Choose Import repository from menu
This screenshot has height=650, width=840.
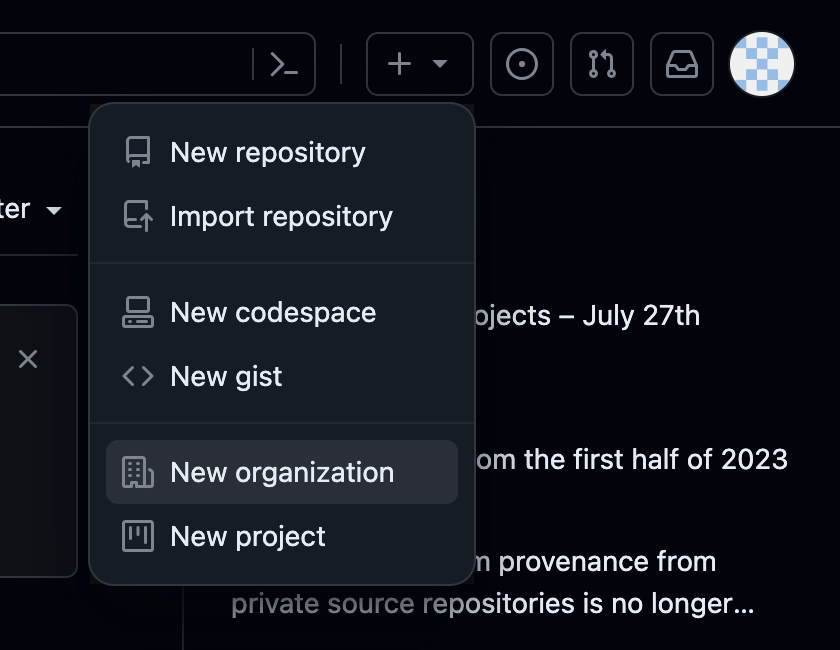coord(281,216)
